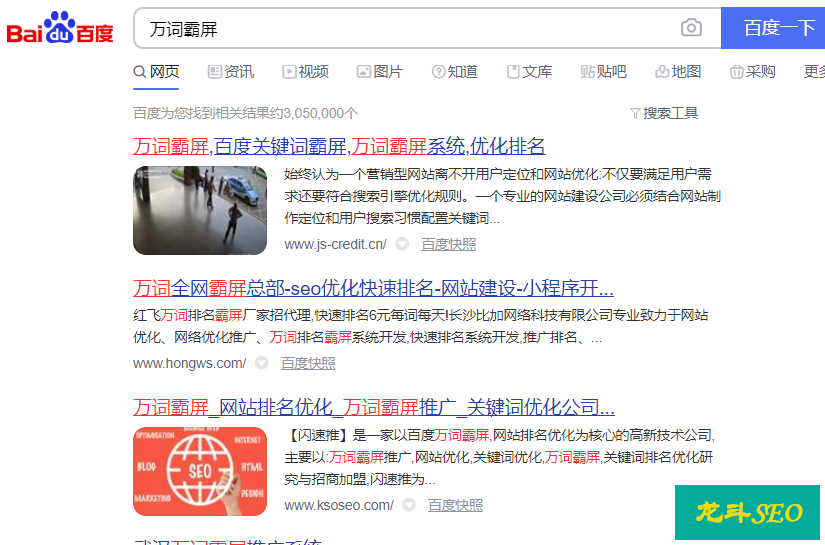Open result 万词霸屏,百度关键词霸屏 title link
This screenshot has height=545, width=825.
(339, 146)
